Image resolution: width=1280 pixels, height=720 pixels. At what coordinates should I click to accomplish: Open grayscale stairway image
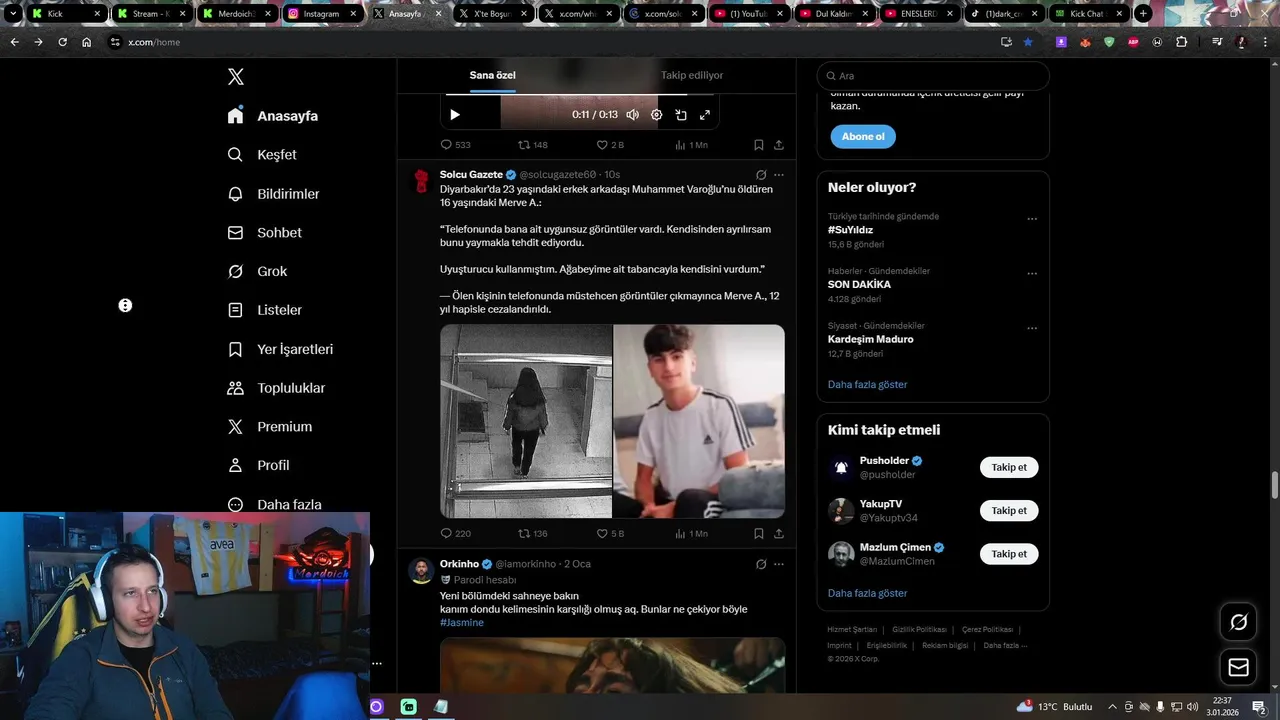(x=526, y=421)
